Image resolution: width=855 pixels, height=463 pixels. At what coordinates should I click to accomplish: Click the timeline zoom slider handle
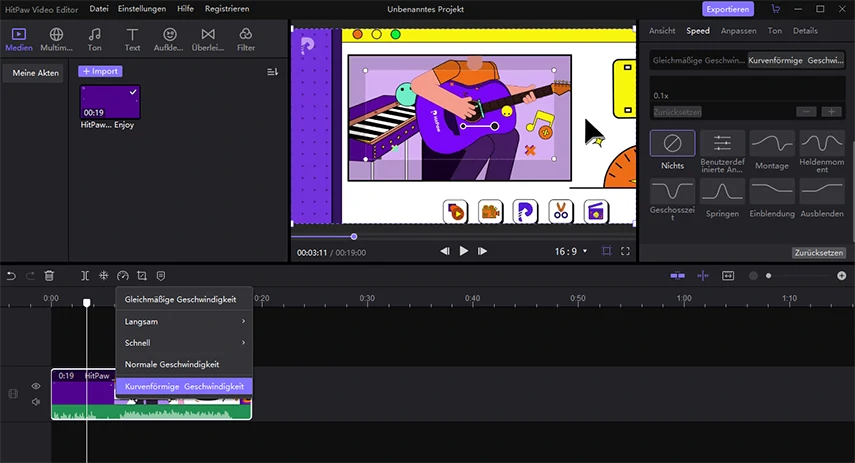[x=768, y=276]
